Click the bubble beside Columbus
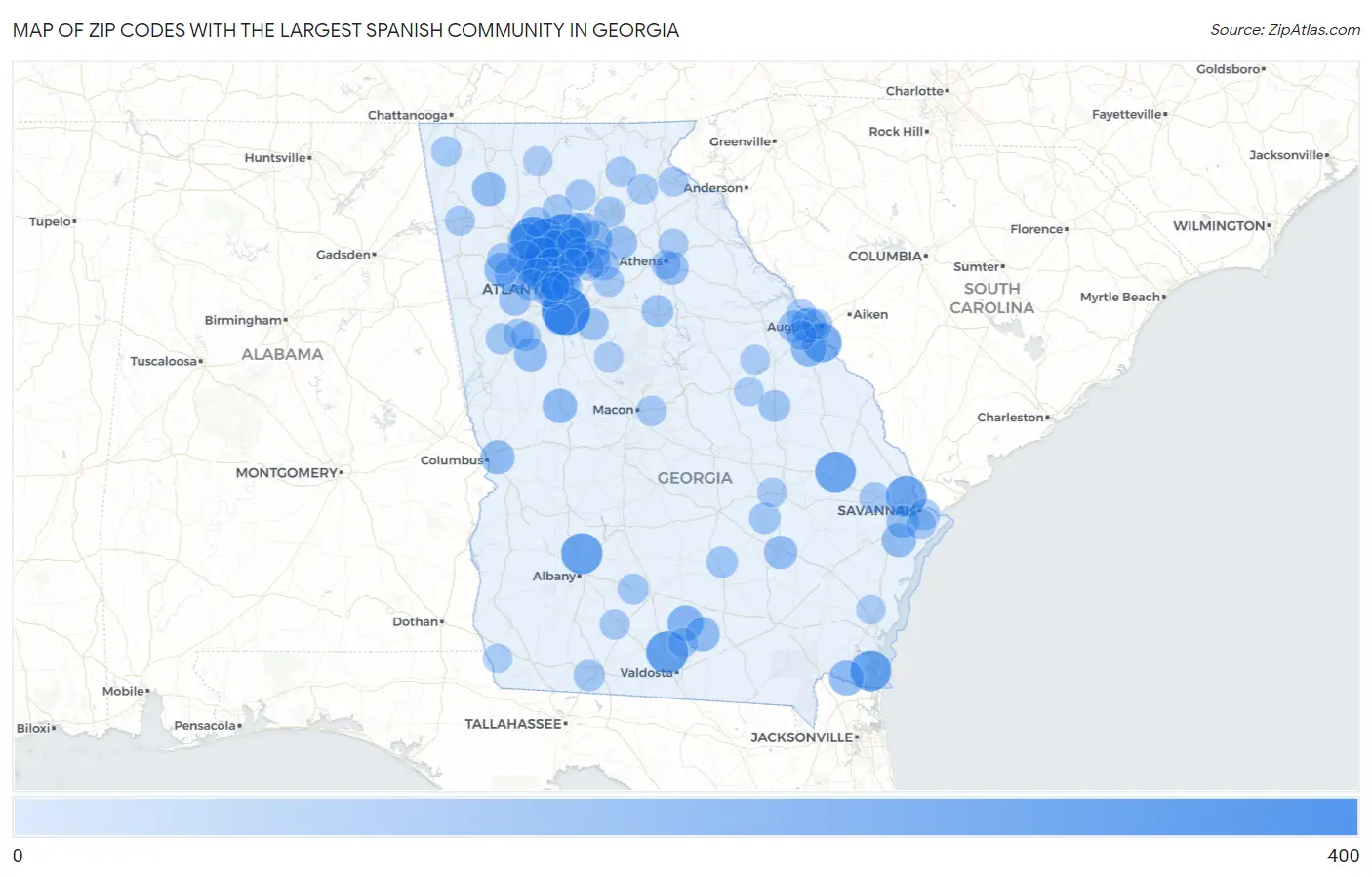The width and height of the screenshot is (1372, 877). 498,457
